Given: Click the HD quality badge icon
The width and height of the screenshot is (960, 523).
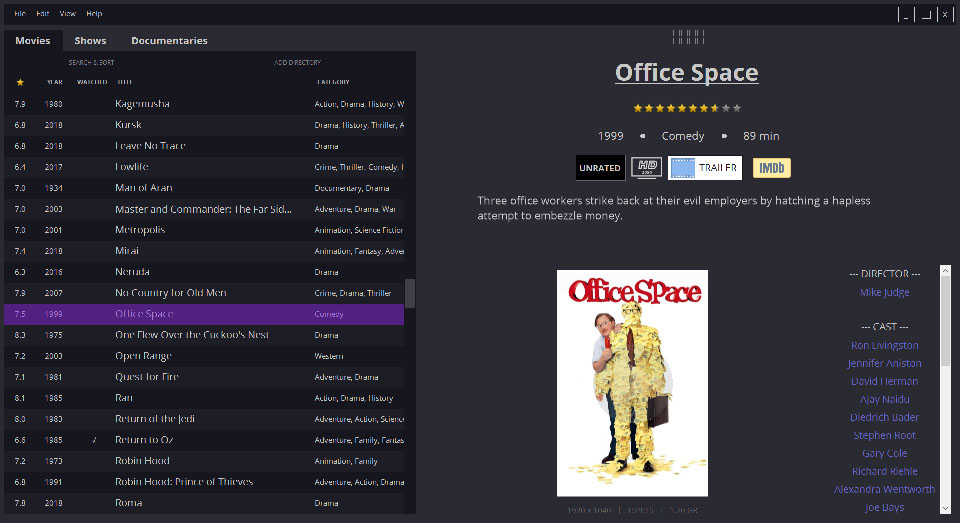Looking at the screenshot, I should pos(647,167).
